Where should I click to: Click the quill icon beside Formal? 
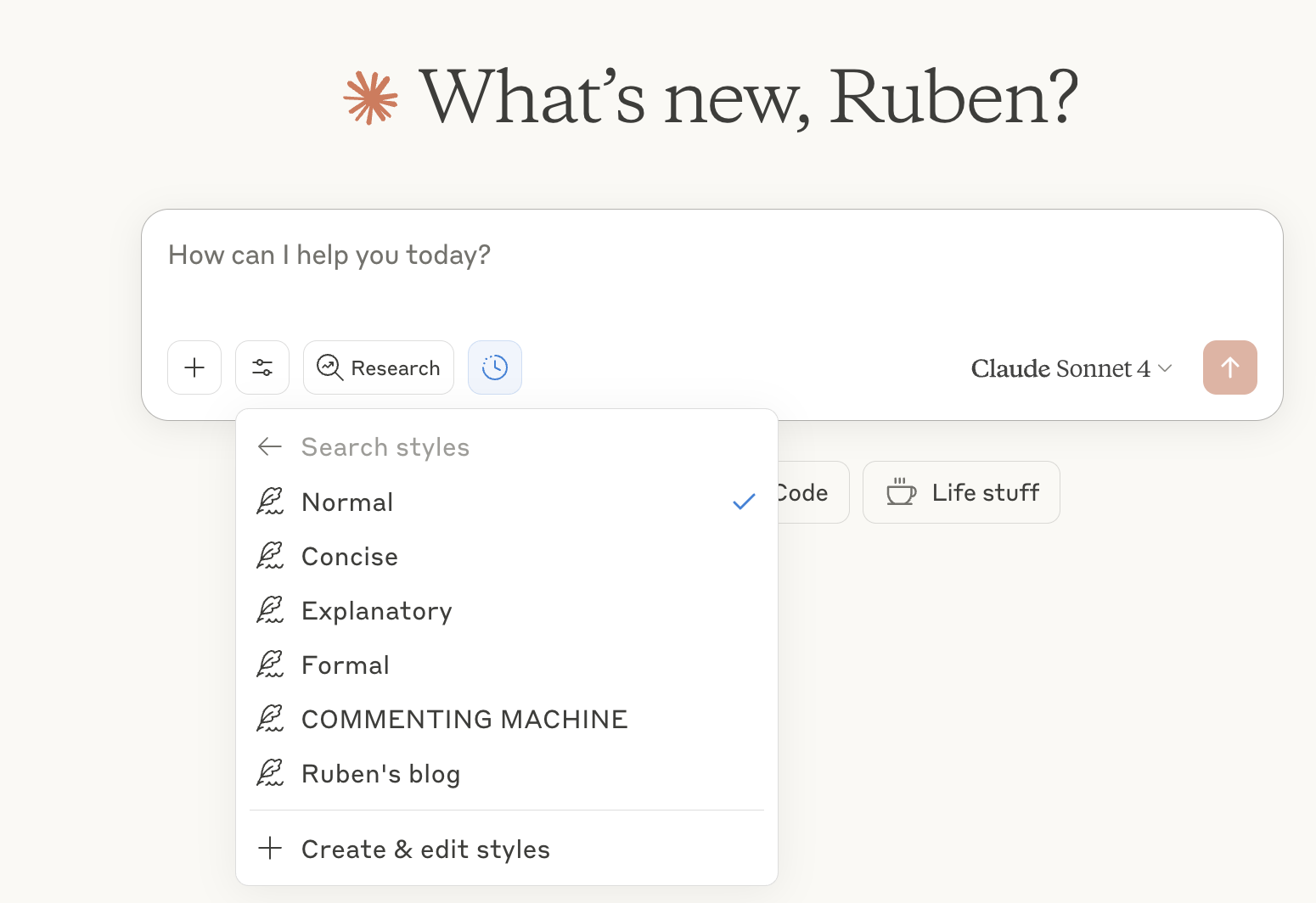pos(270,665)
